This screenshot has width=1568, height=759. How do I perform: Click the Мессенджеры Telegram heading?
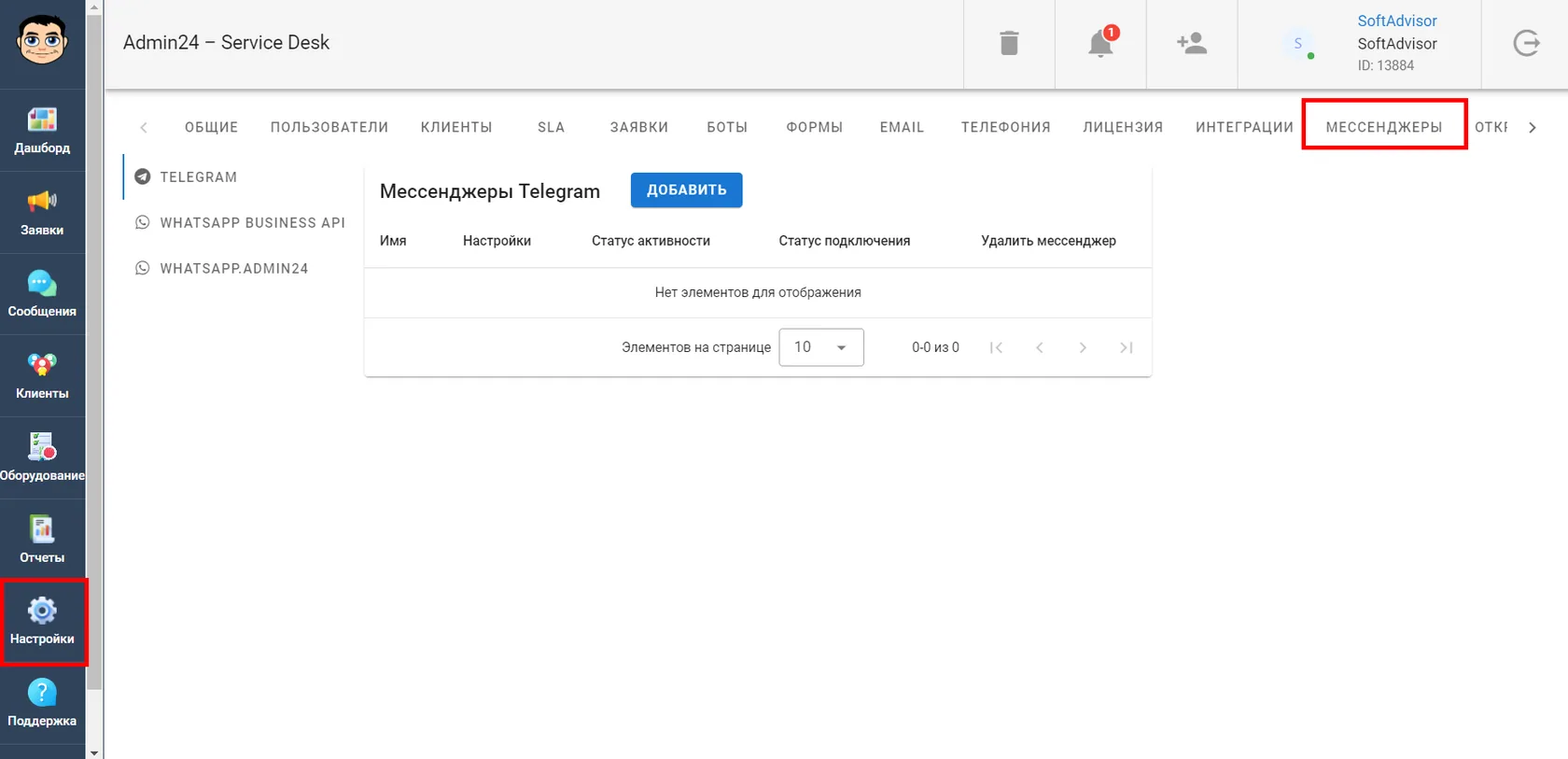[490, 191]
